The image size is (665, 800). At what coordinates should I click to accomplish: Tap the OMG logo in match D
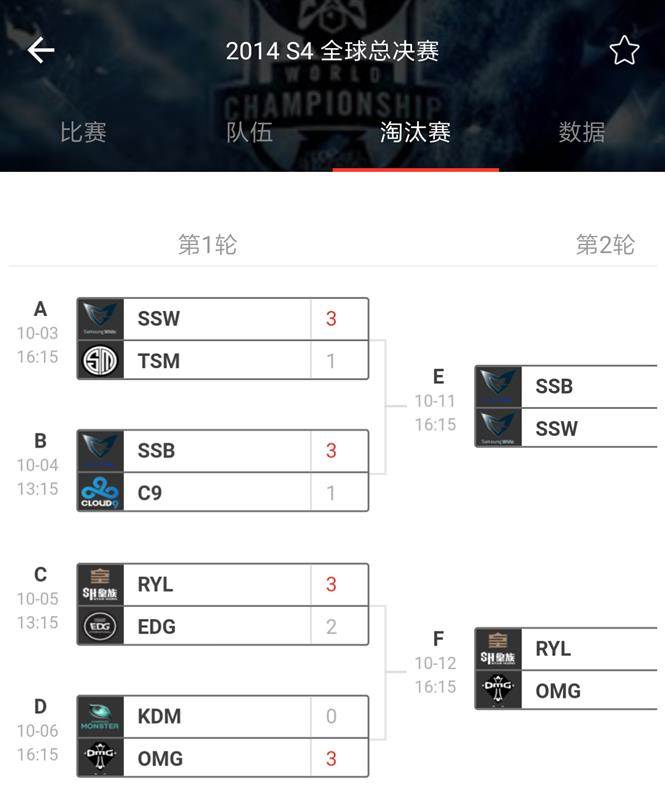click(100, 758)
